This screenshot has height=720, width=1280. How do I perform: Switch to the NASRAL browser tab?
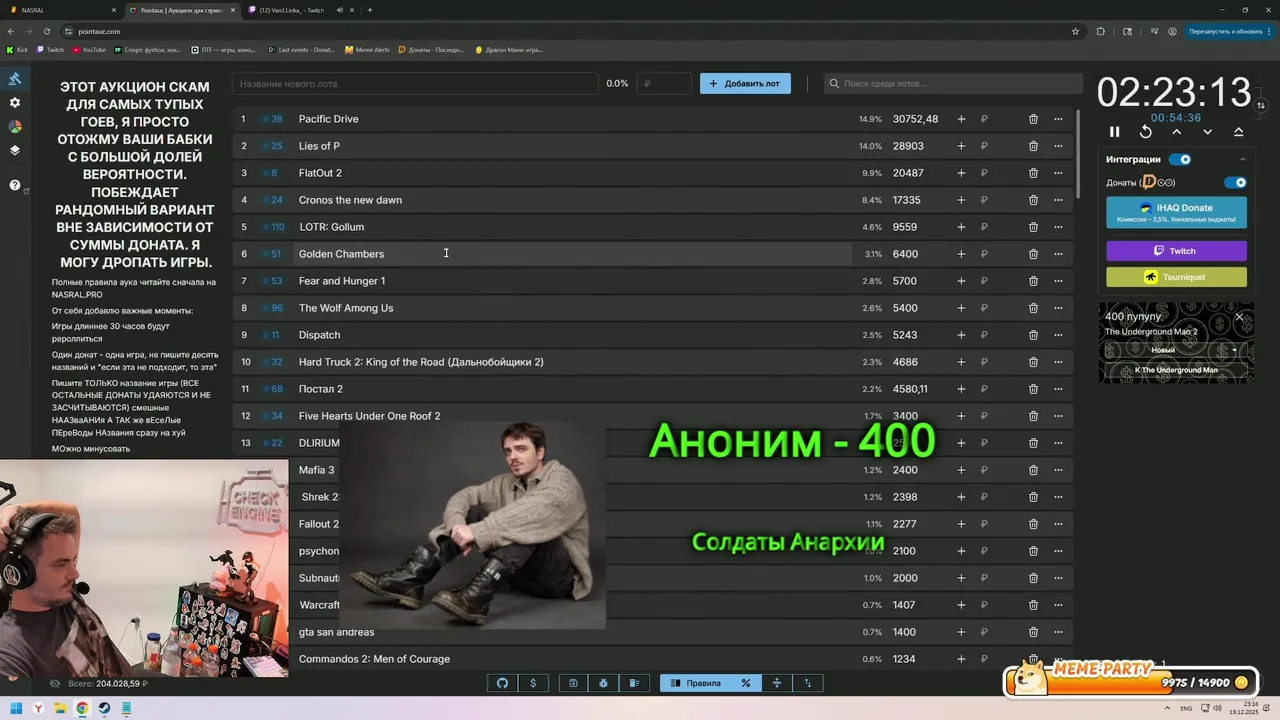(x=60, y=10)
